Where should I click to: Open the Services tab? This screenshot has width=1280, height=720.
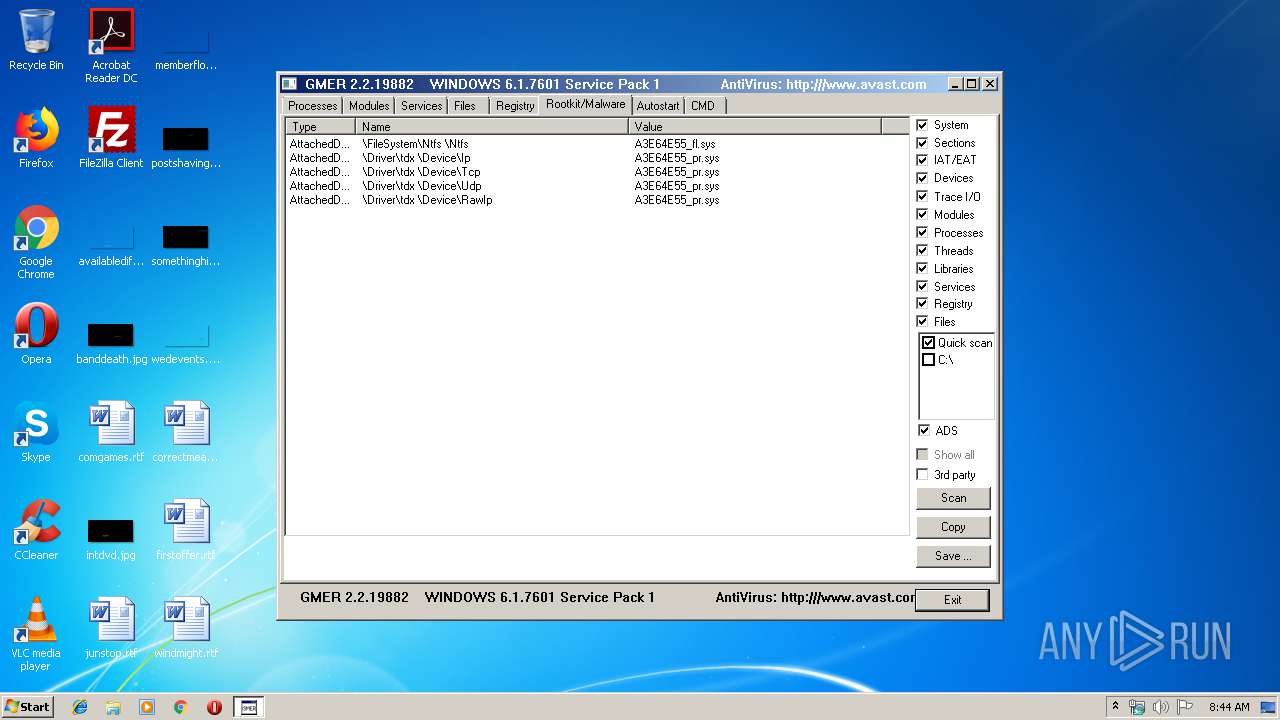[x=421, y=106]
